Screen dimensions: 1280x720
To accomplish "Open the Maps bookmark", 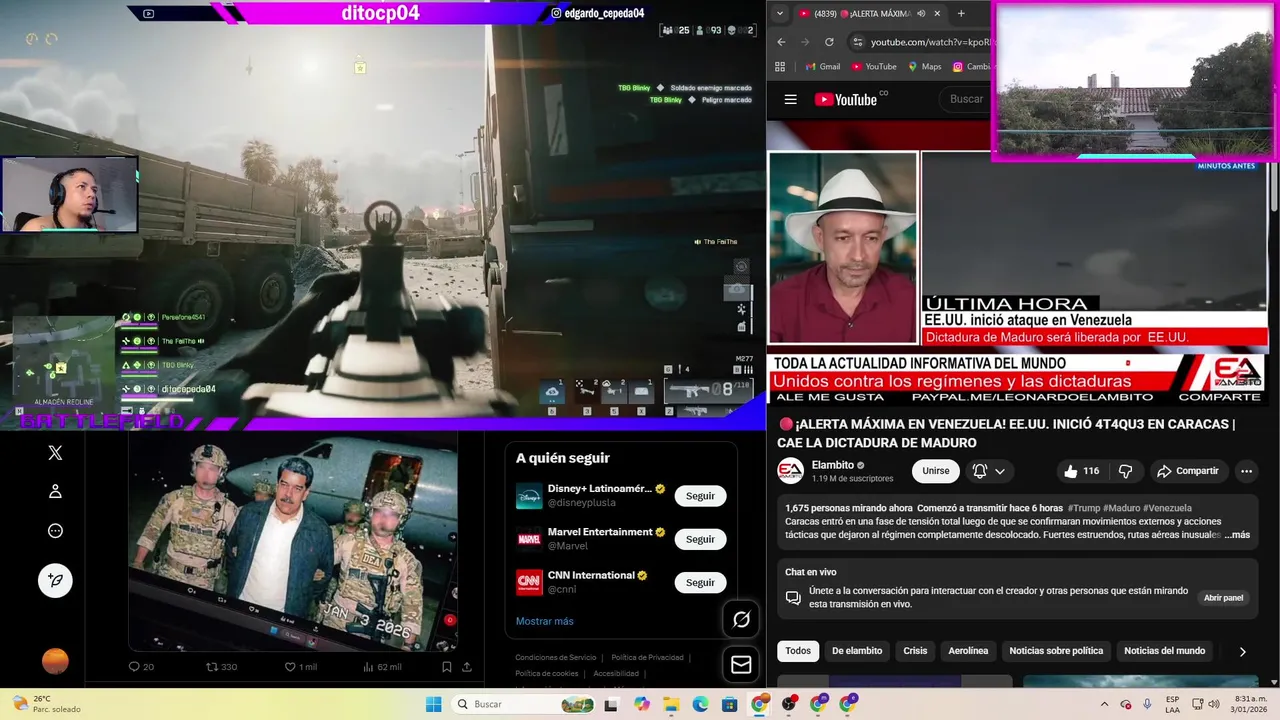I will coord(924,67).
